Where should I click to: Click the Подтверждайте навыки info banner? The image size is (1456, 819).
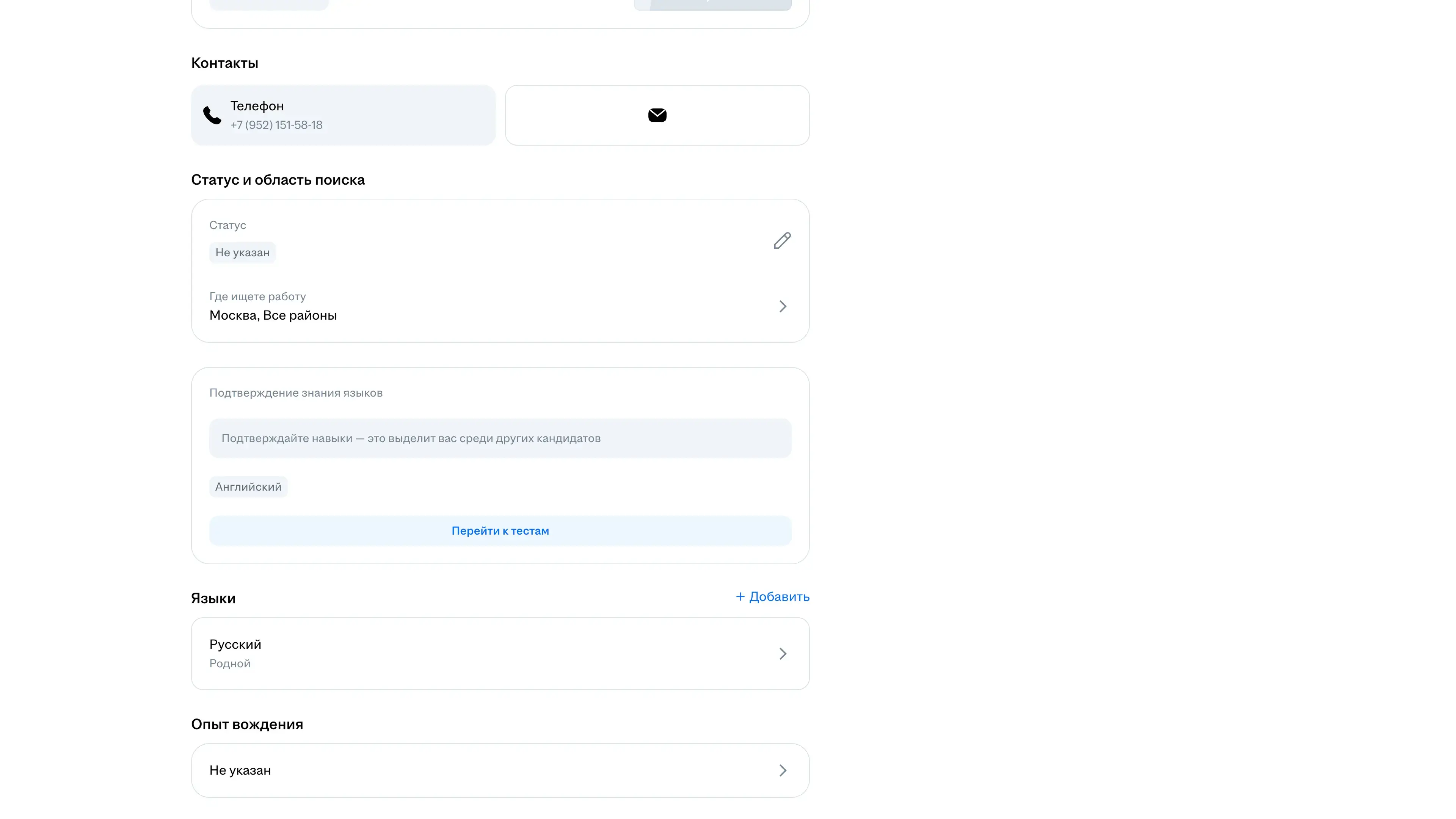[500, 439]
